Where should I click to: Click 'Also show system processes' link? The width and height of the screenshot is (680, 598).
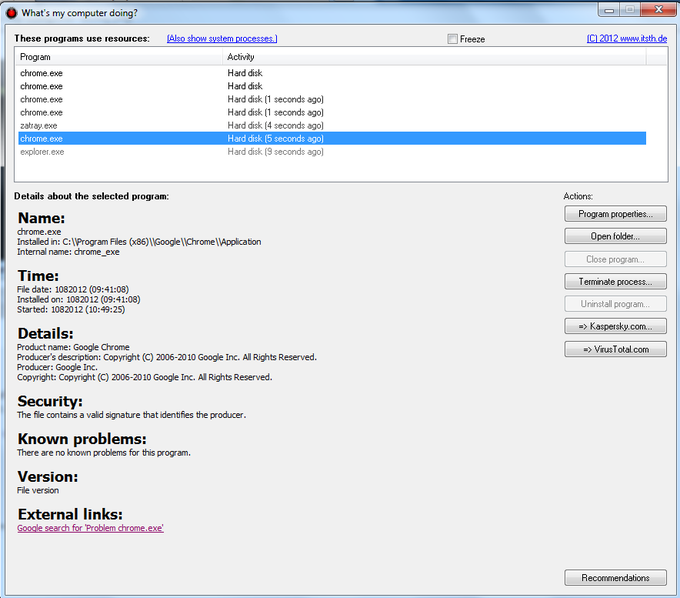(222, 39)
